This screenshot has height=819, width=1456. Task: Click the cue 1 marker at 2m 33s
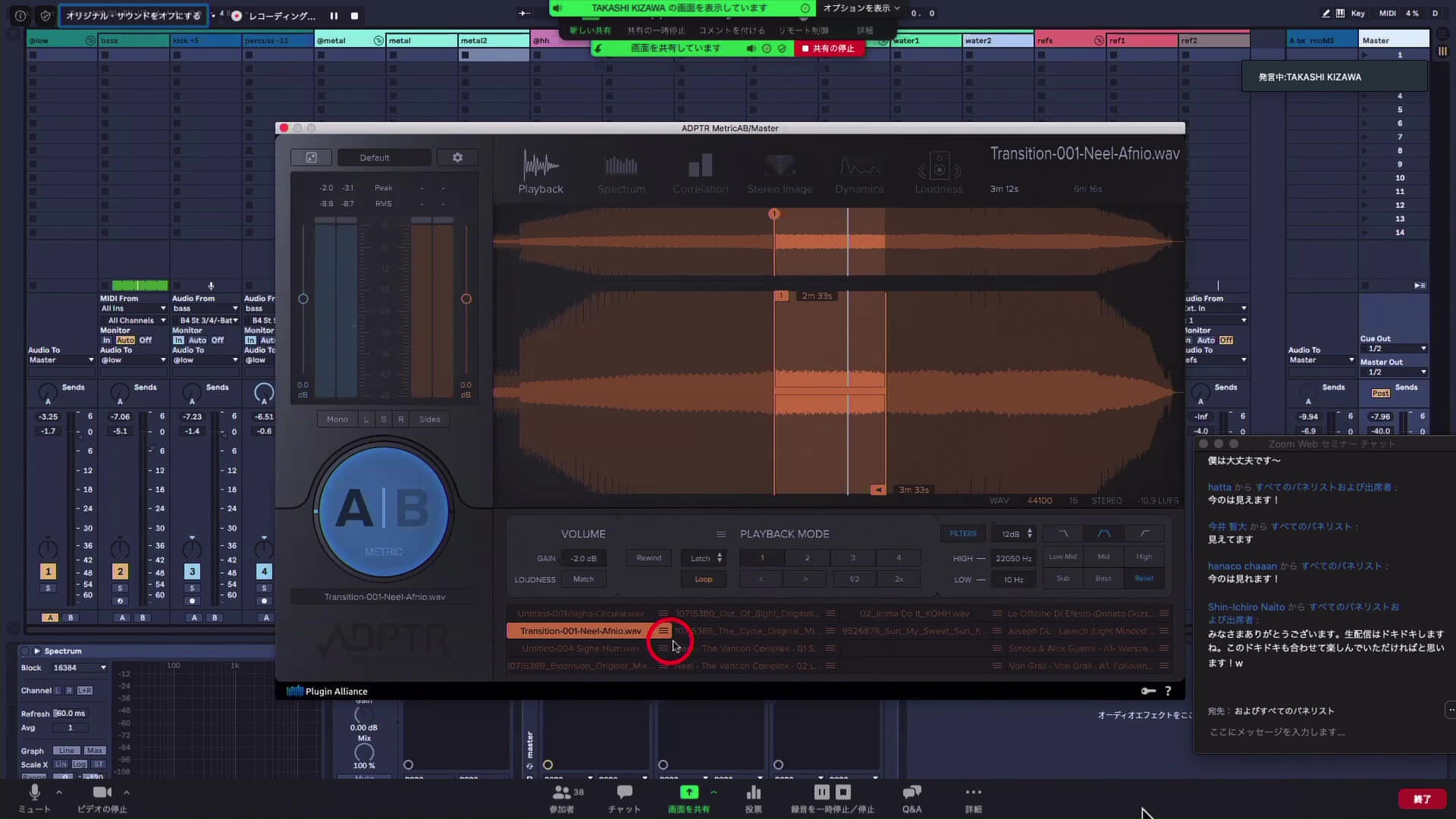781,296
